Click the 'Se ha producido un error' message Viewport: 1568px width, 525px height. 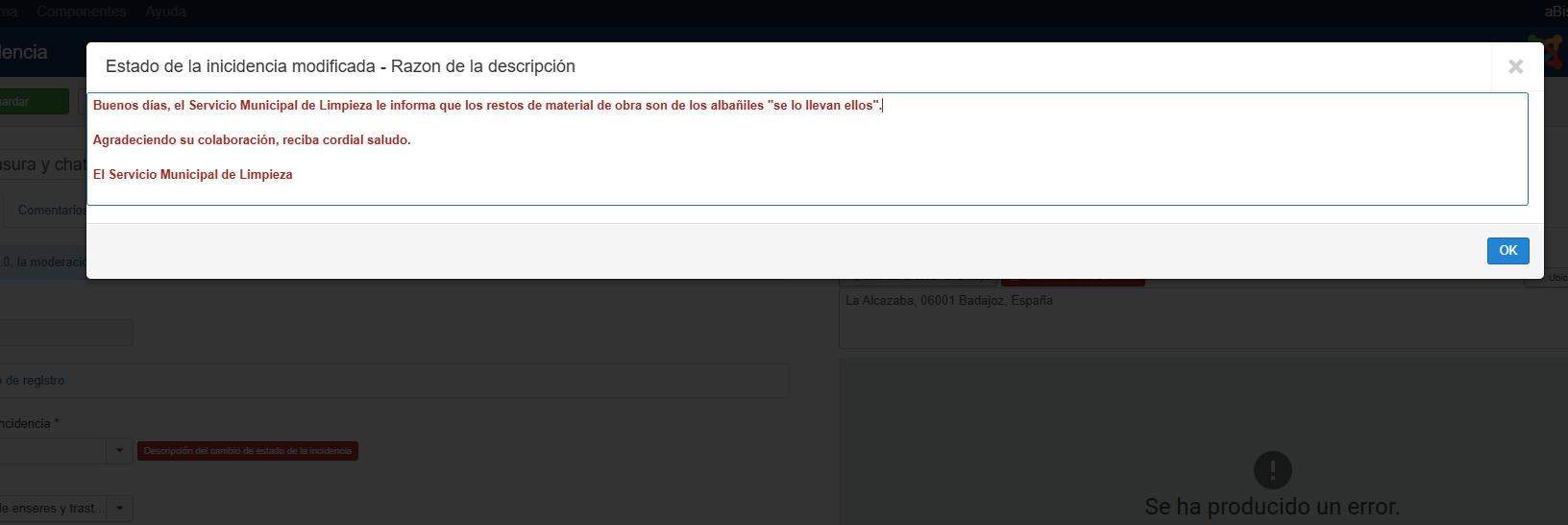pos(1271,507)
